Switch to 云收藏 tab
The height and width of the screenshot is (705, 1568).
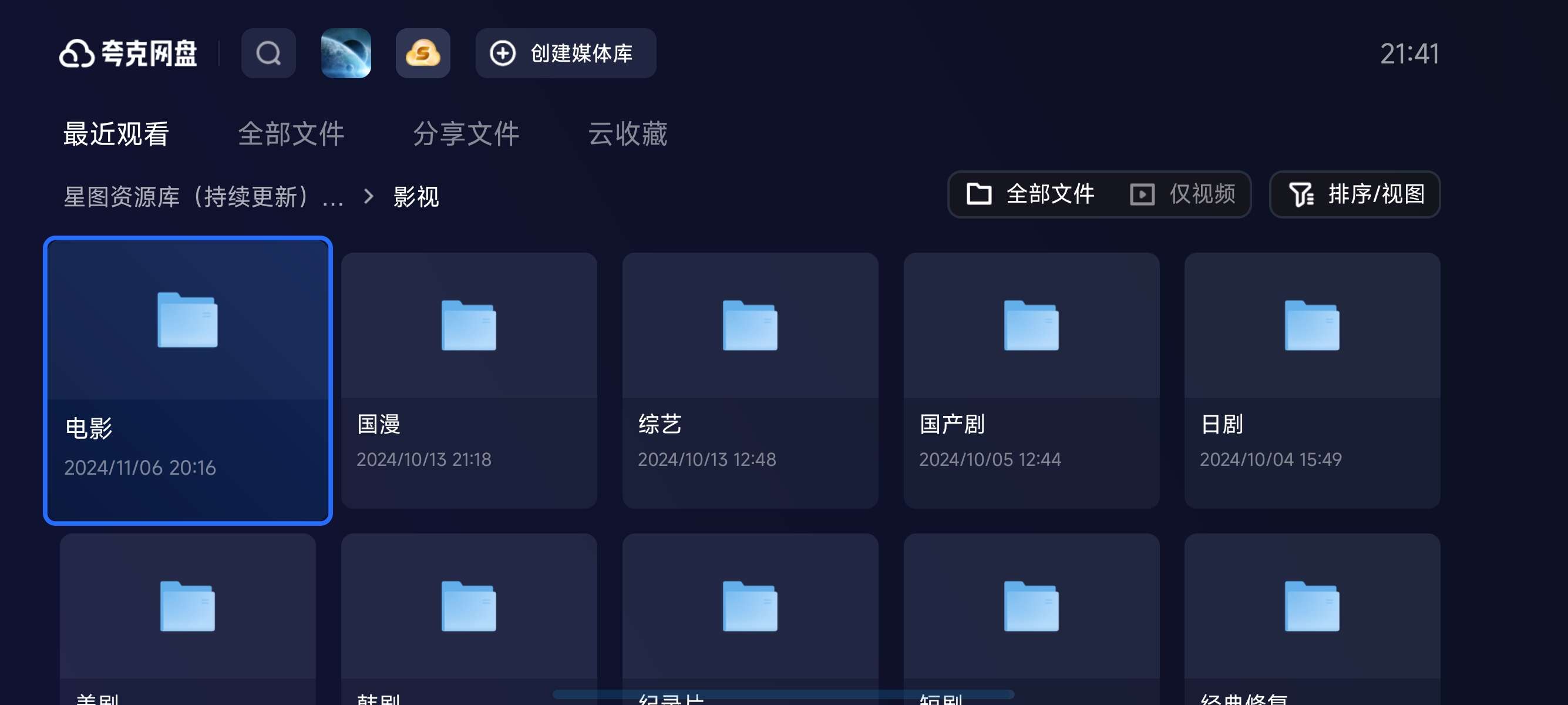628,133
